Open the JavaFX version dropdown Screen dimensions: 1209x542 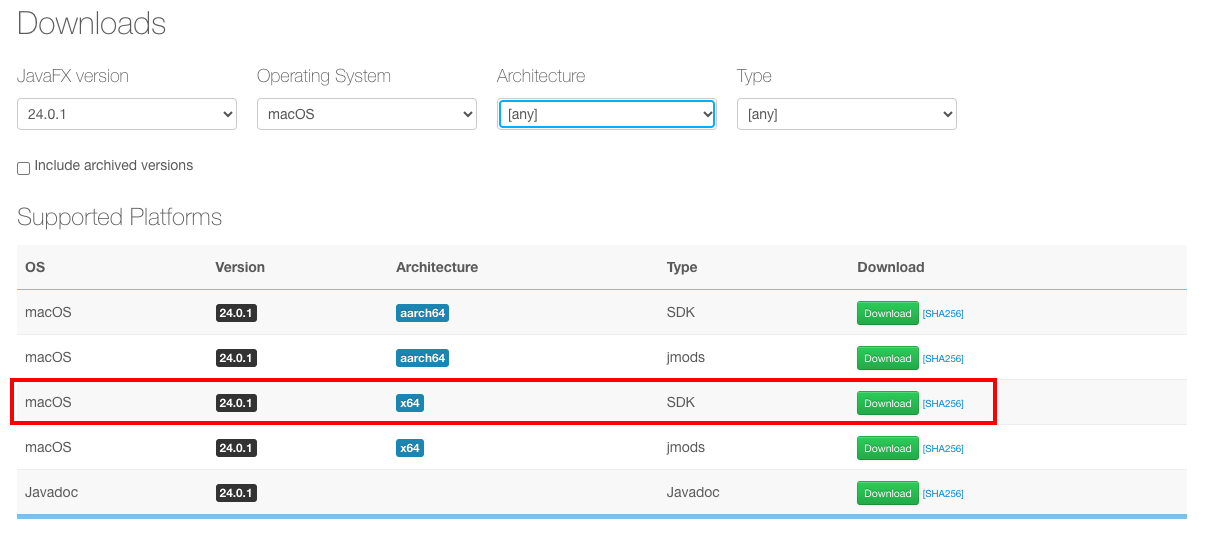pyautogui.click(x=126, y=114)
